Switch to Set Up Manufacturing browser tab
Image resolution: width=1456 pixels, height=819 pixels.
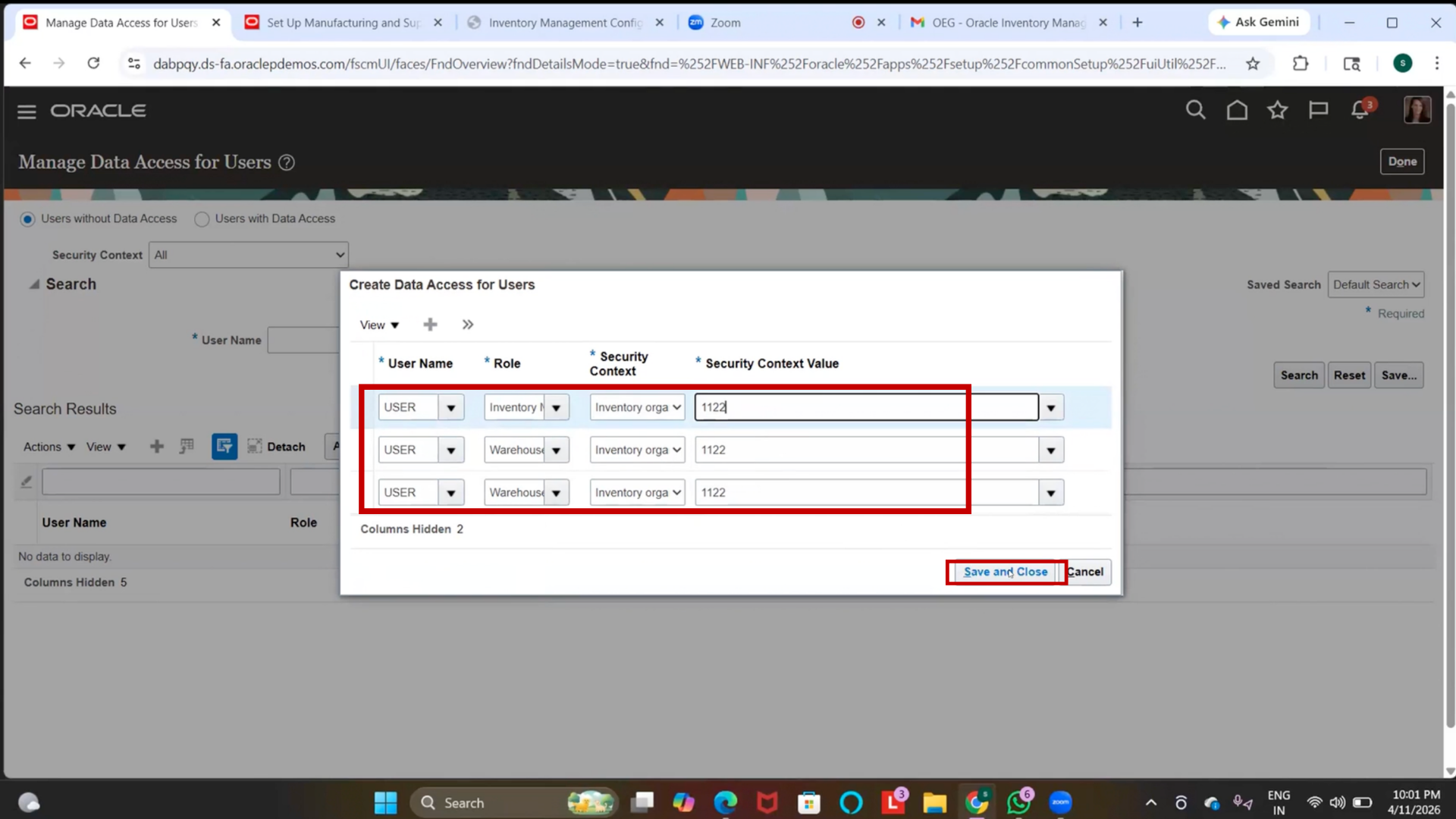coord(343,23)
